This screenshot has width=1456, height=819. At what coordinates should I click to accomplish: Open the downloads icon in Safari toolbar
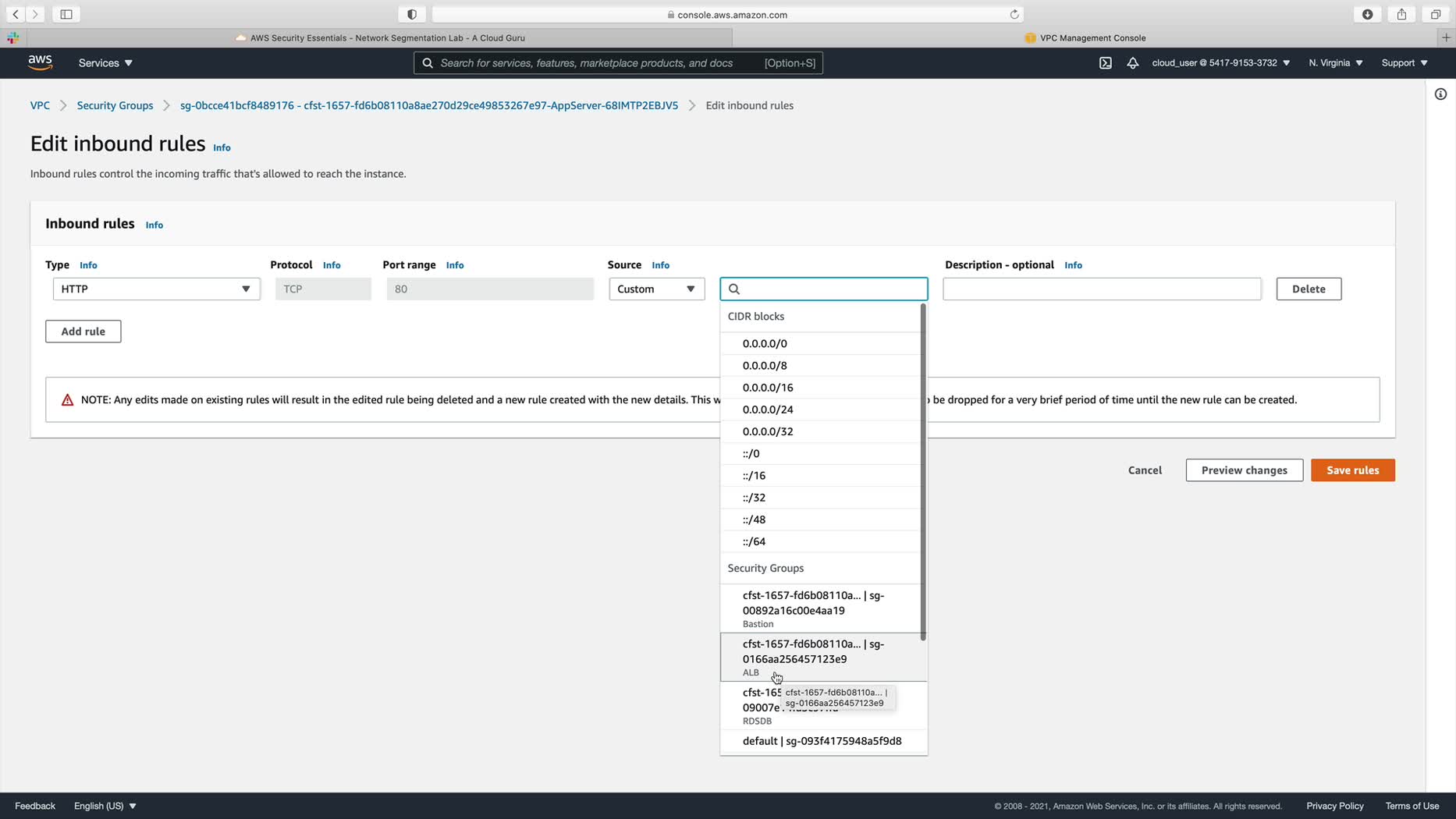[x=1367, y=14]
